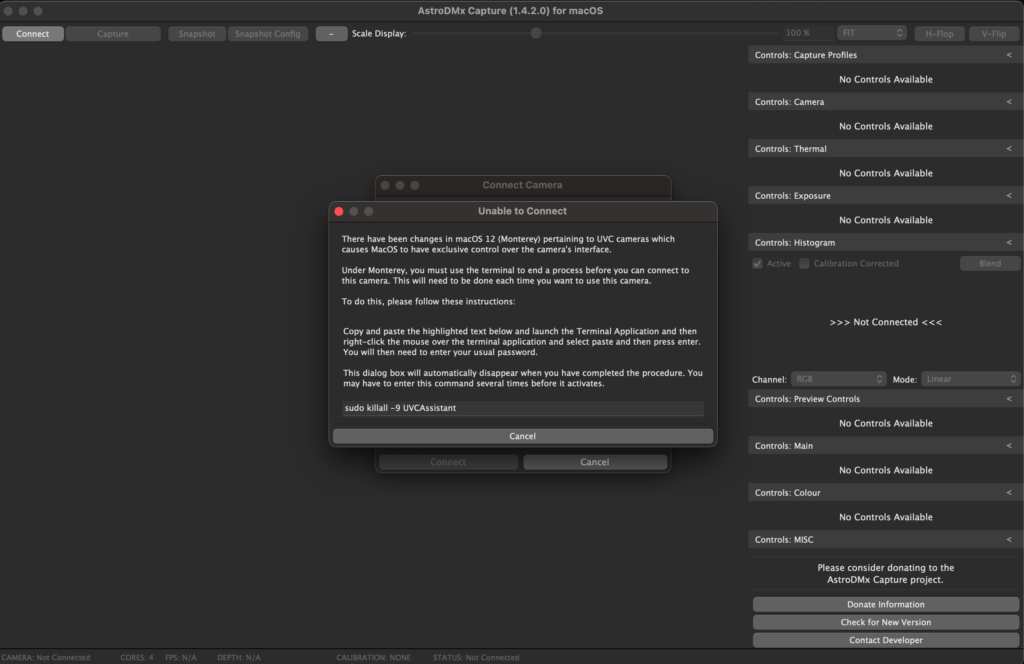Click the FPS: N/A status entry
This screenshot has height=664, width=1024.
(181, 657)
